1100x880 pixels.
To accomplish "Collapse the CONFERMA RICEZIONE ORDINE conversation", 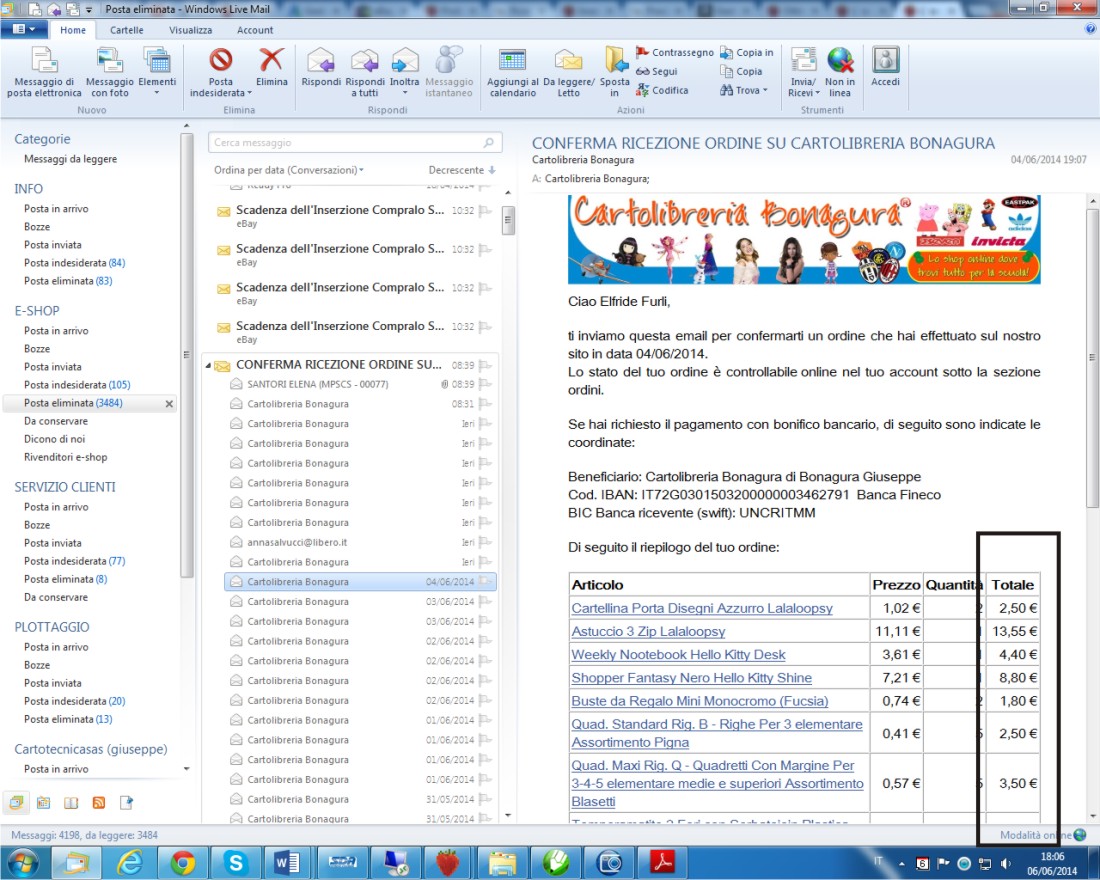I will (x=208, y=366).
